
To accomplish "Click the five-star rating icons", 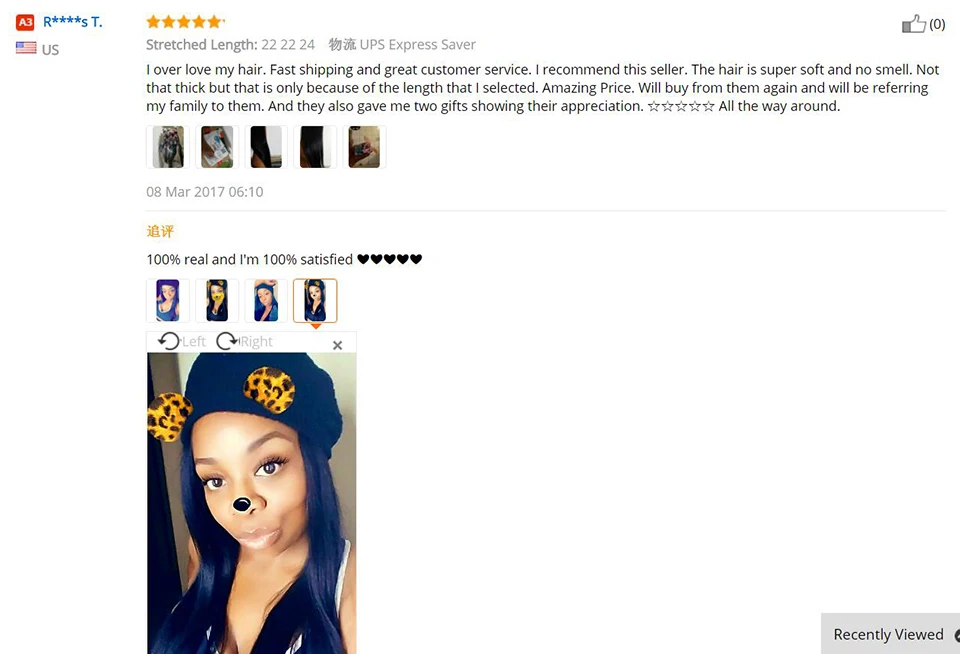I will coord(185,22).
